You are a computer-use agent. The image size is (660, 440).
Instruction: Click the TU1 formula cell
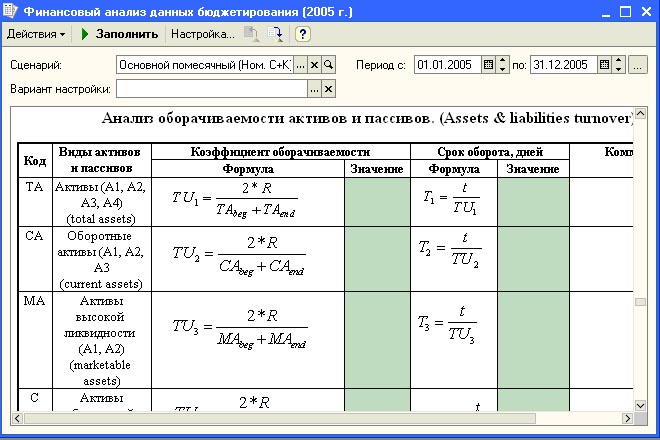[248, 202]
